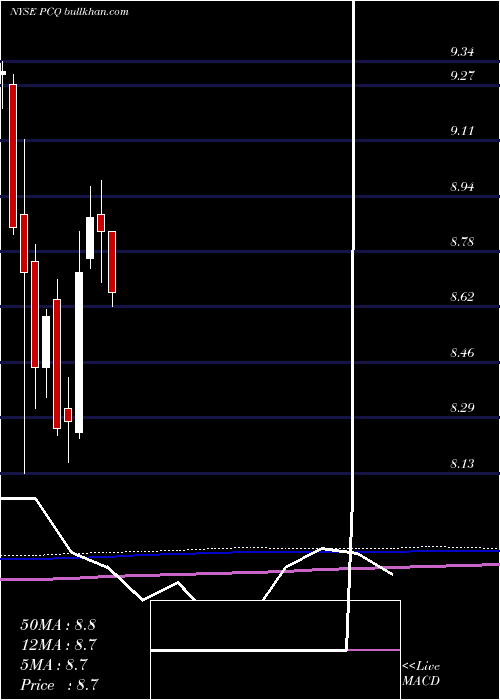Click the first tall red candlestick near 9.27
This screenshot has width=500, height=700.
click(13, 156)
